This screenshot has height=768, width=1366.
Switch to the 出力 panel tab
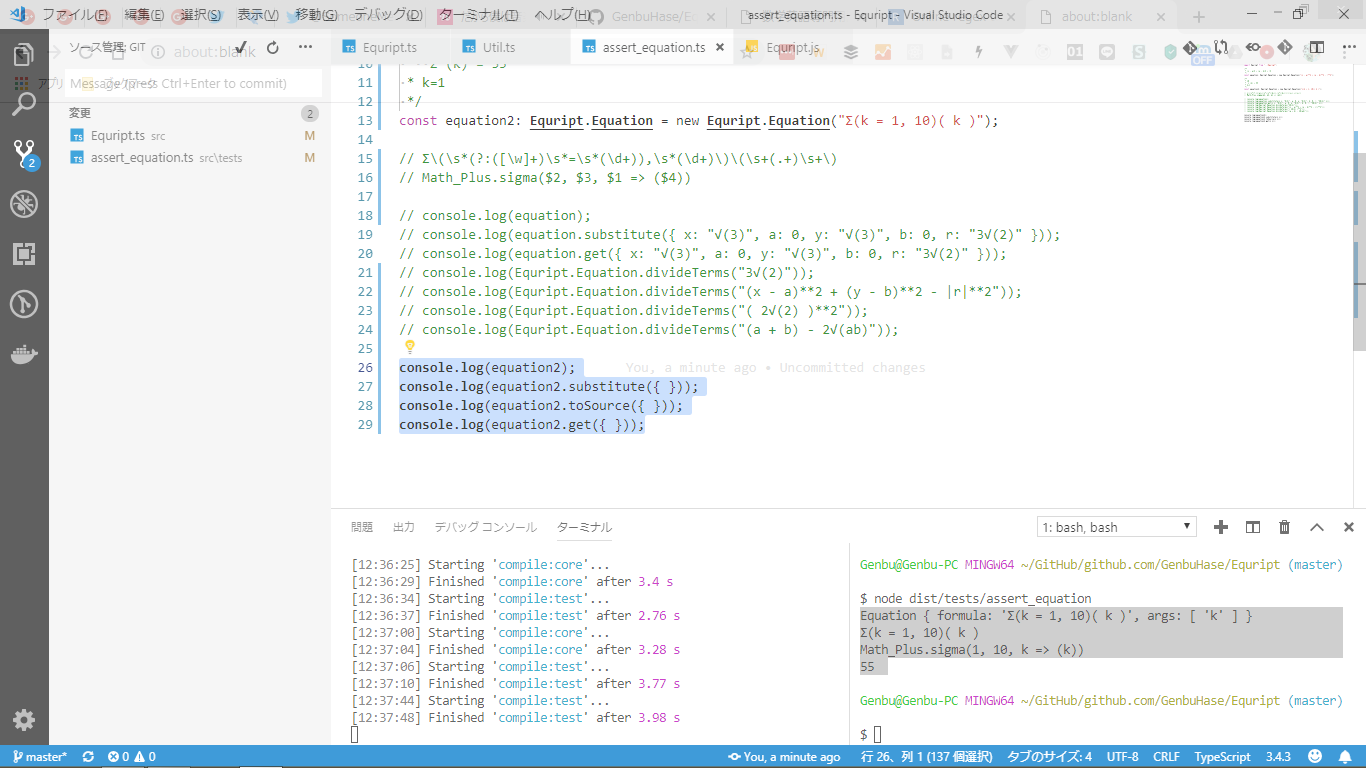click(403, 527)
